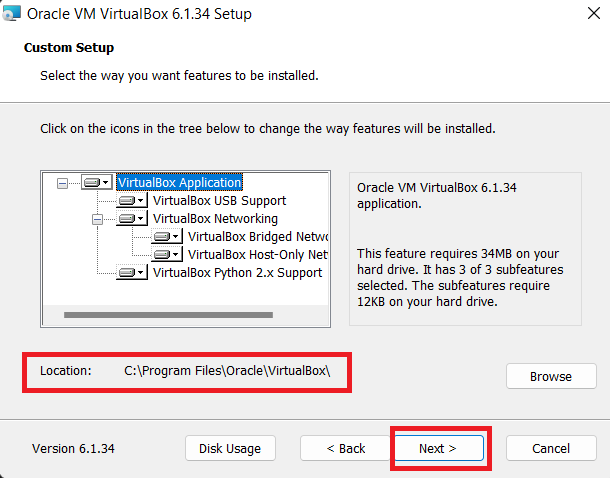
Task: Click Host-Only Networking feature drive icon
Action: click(167, 255)
